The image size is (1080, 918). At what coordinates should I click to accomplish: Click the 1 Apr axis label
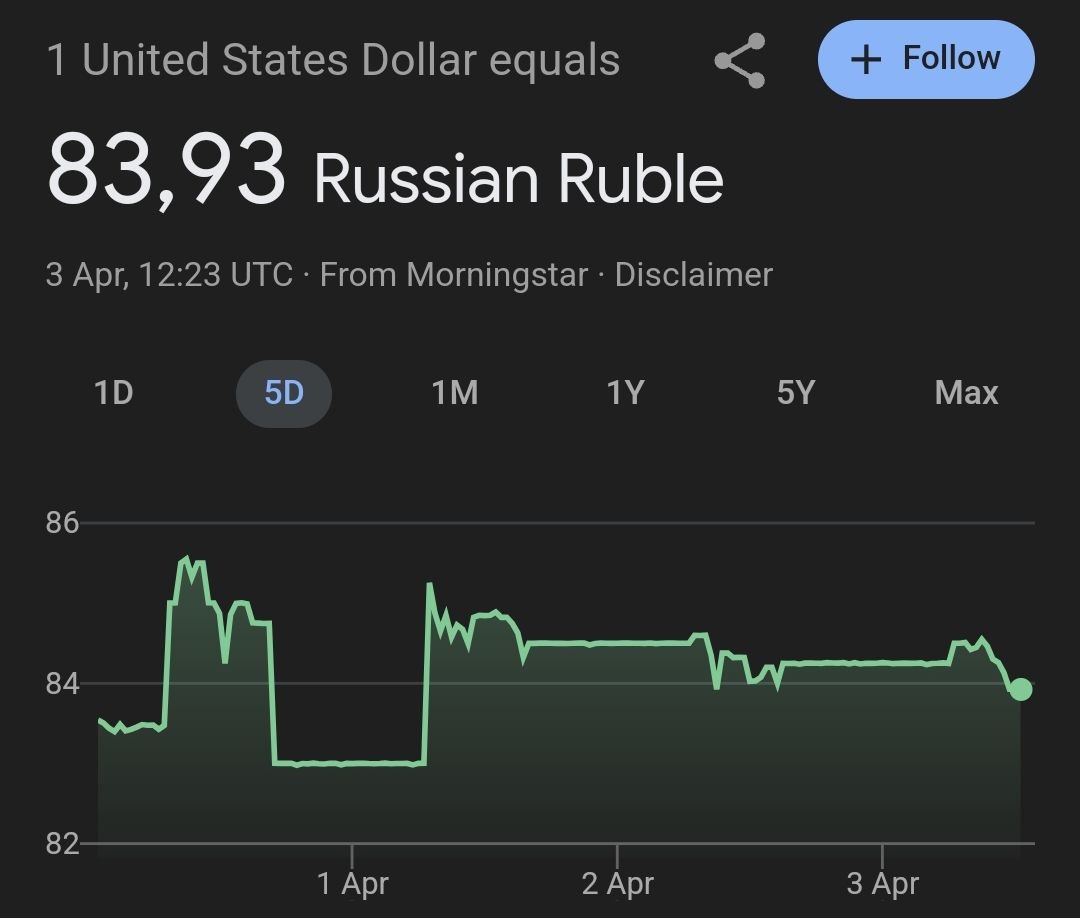click(352, 884)
